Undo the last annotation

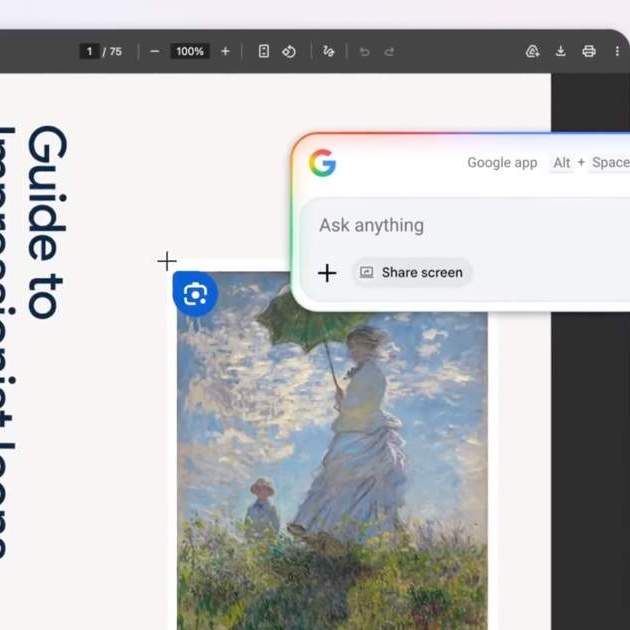(364, 51)
